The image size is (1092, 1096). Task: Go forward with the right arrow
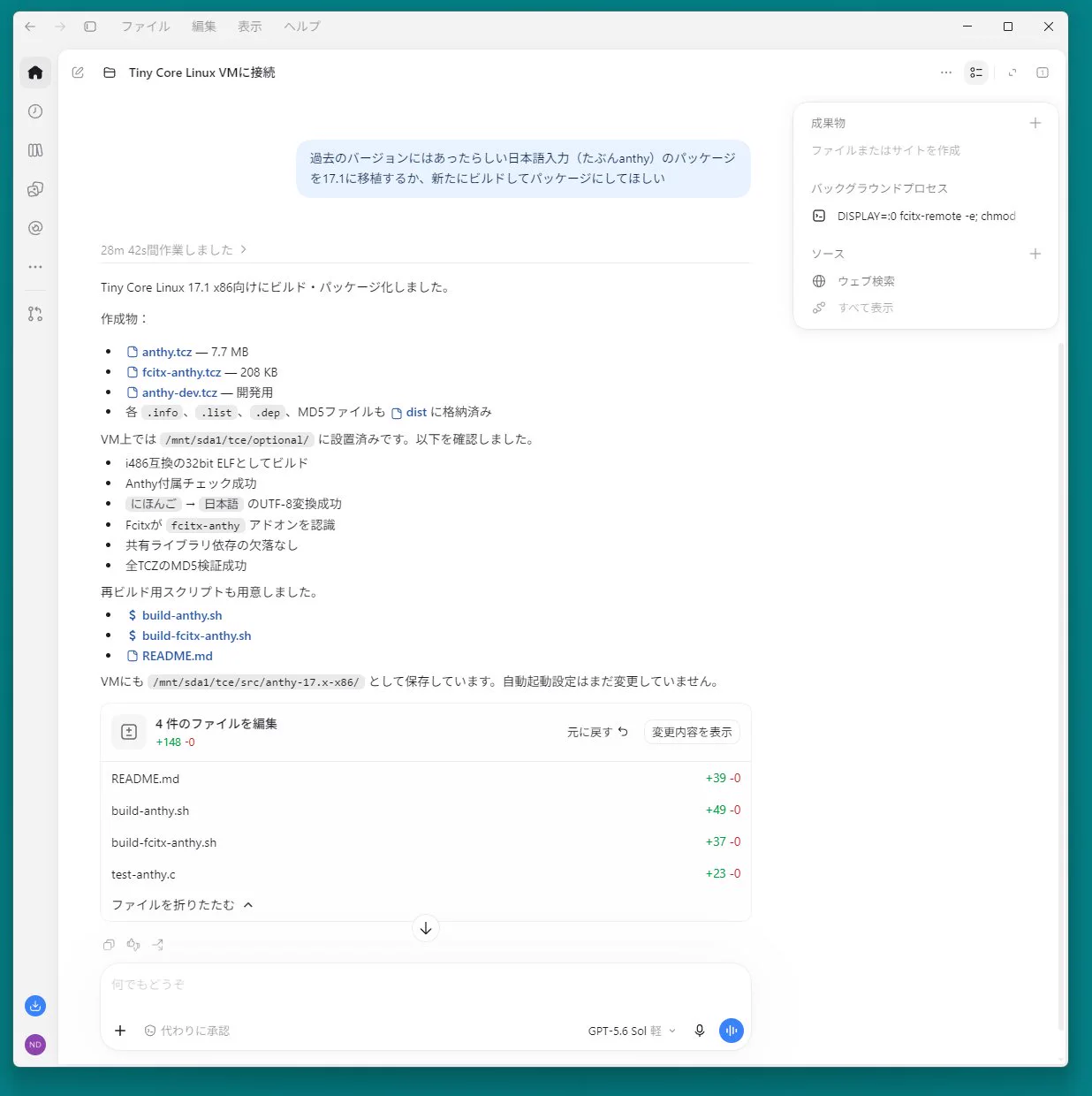tap(60, 27)
